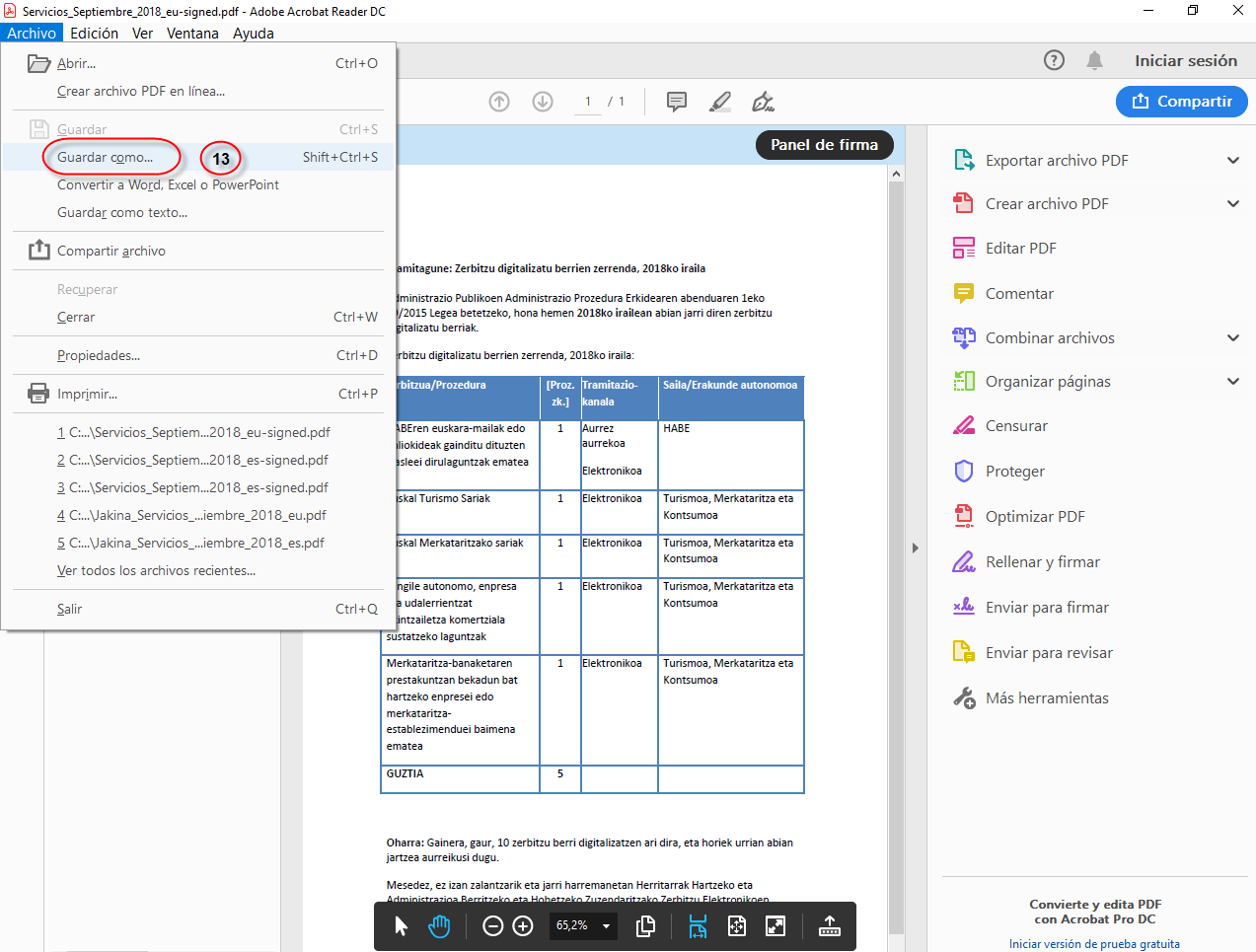Viewport: 1256px width, 952px height.
Task: Click the zoom in plus icon
Action: pos(523,925)
